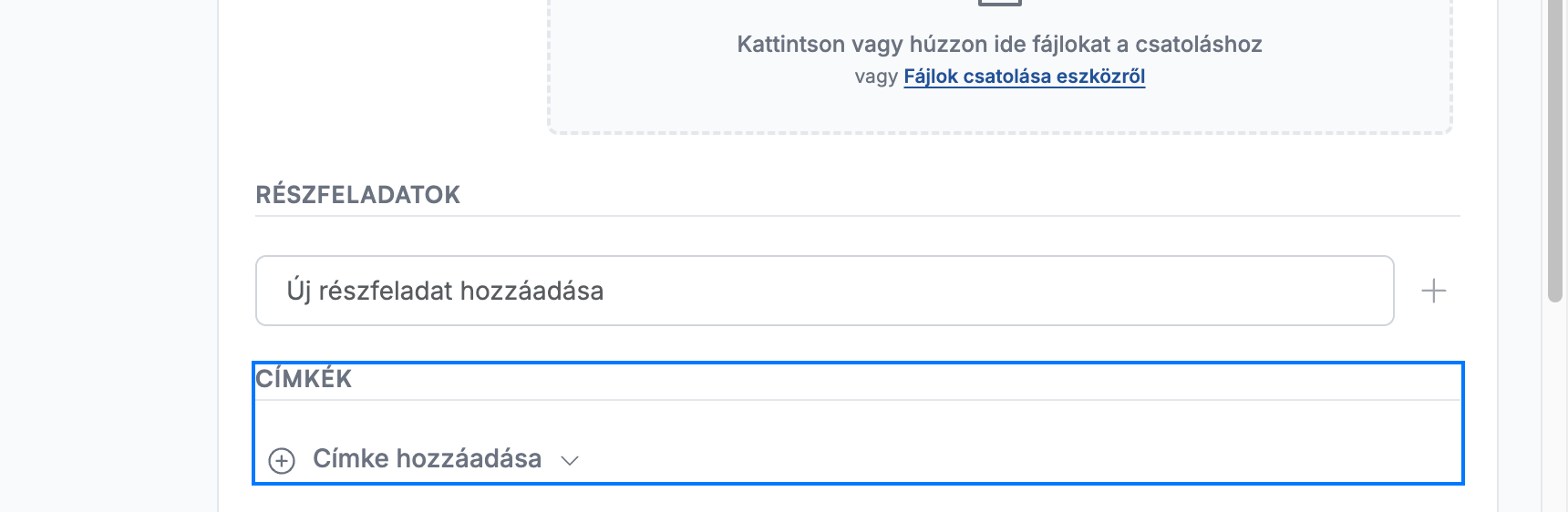The image size is (1568, 512).
Task: Click the plus icon to add subtask
Action: (x=1434, y=291)
